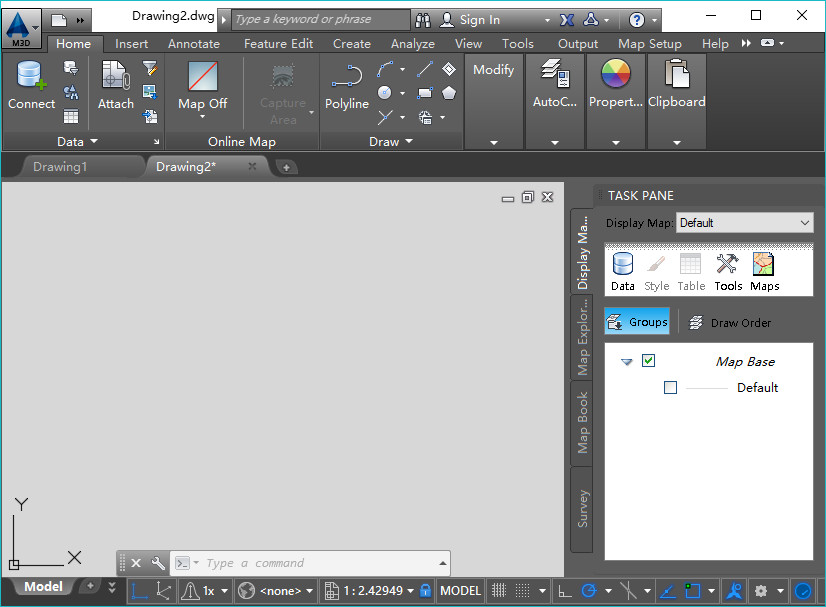826x607 pixels.
Task: Open the 1:2.42949 scale dropdown
Action: (410, 591)
